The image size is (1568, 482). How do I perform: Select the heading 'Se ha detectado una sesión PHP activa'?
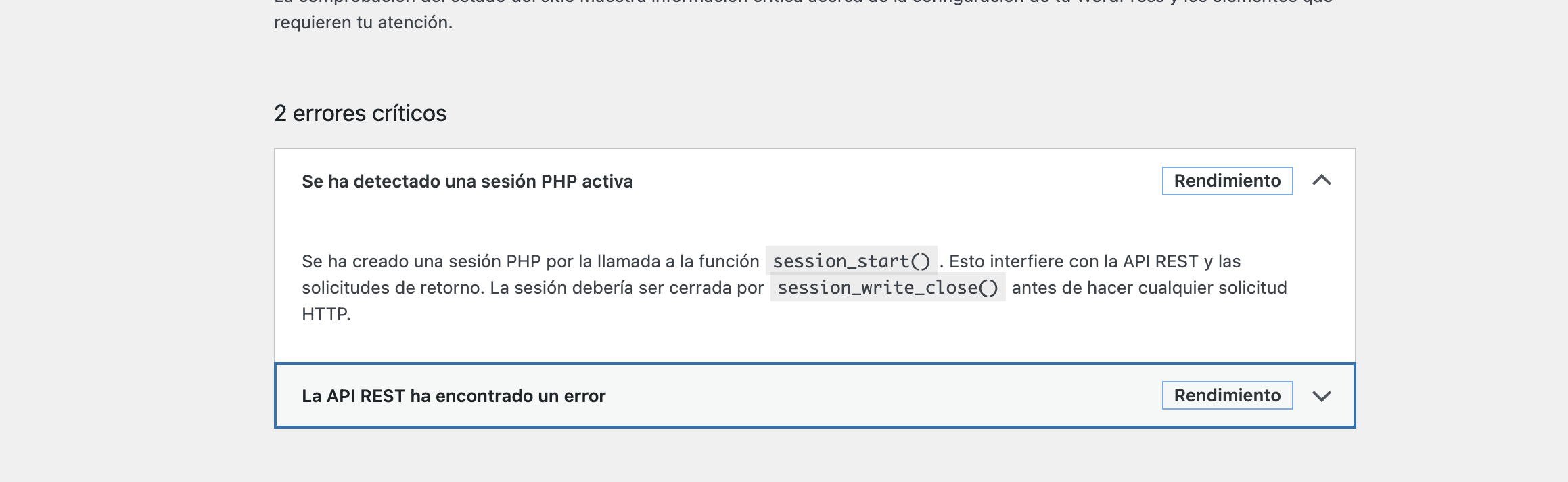click(x=467, y=181)
